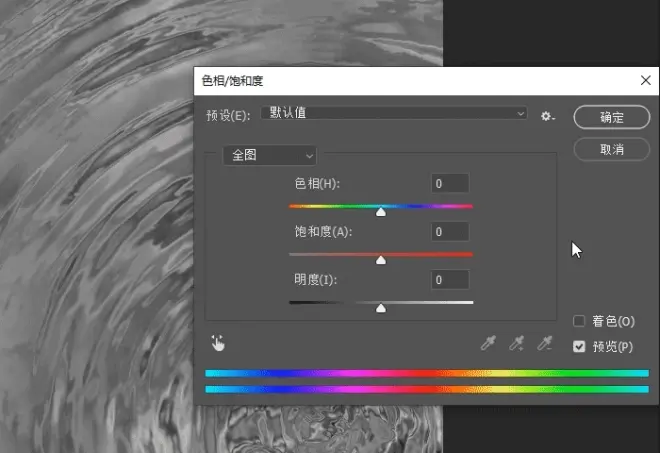Click the 色相(H): label
The height and width of the screenshot is (453, 660).
tap(317, 184)
